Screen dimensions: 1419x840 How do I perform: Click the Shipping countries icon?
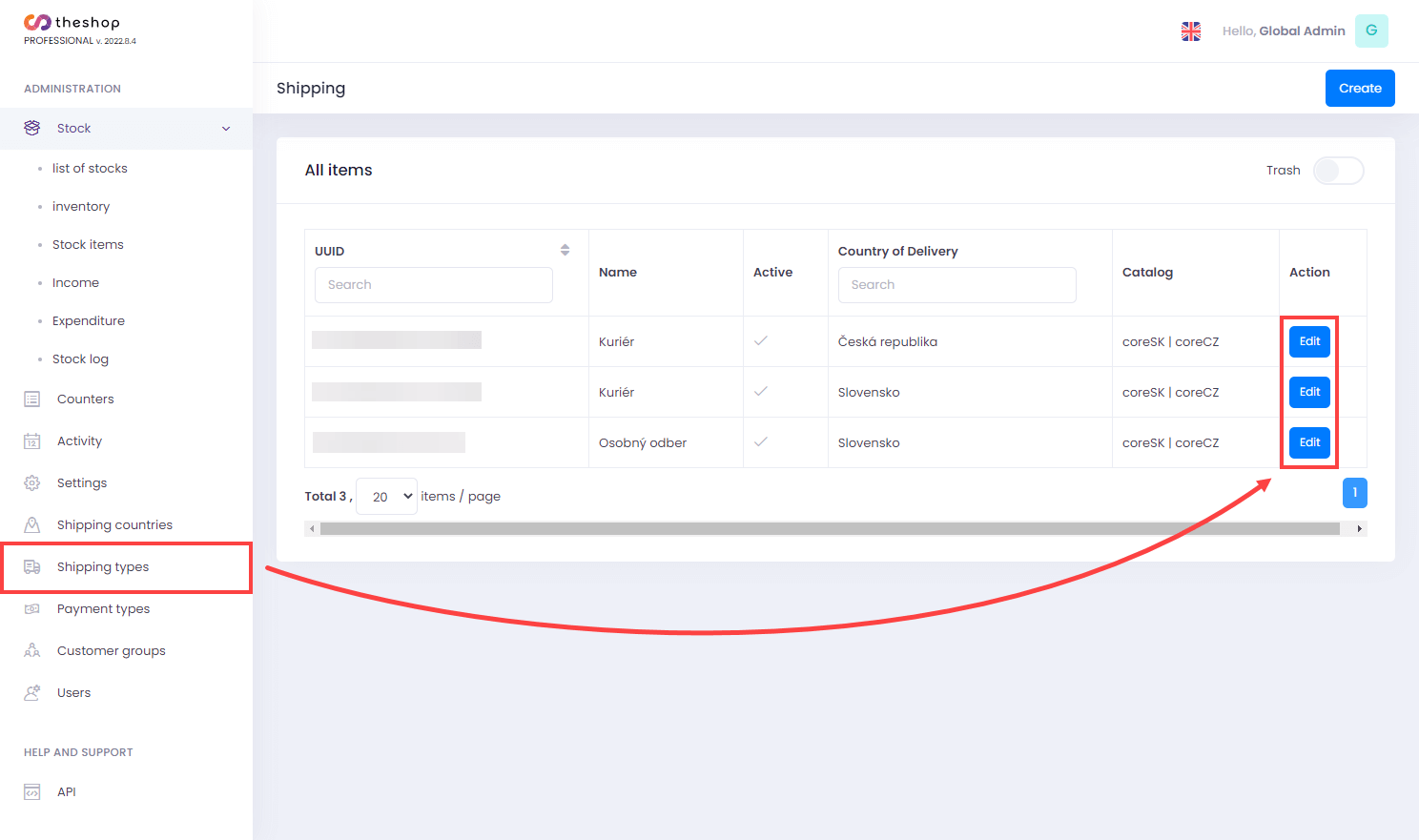(x=32, y=525)
